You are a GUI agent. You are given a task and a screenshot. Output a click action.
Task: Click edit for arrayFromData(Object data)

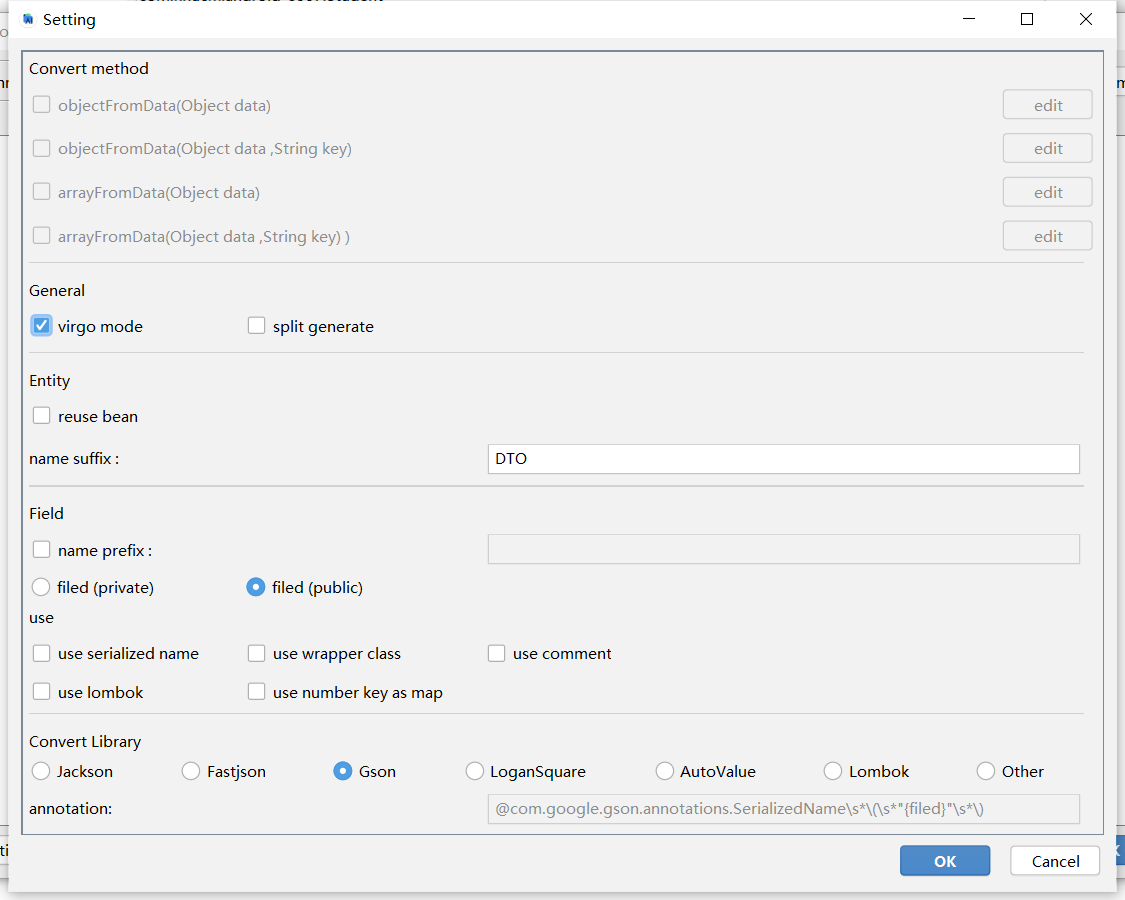pyautogui.click(x=1047, y=192)
